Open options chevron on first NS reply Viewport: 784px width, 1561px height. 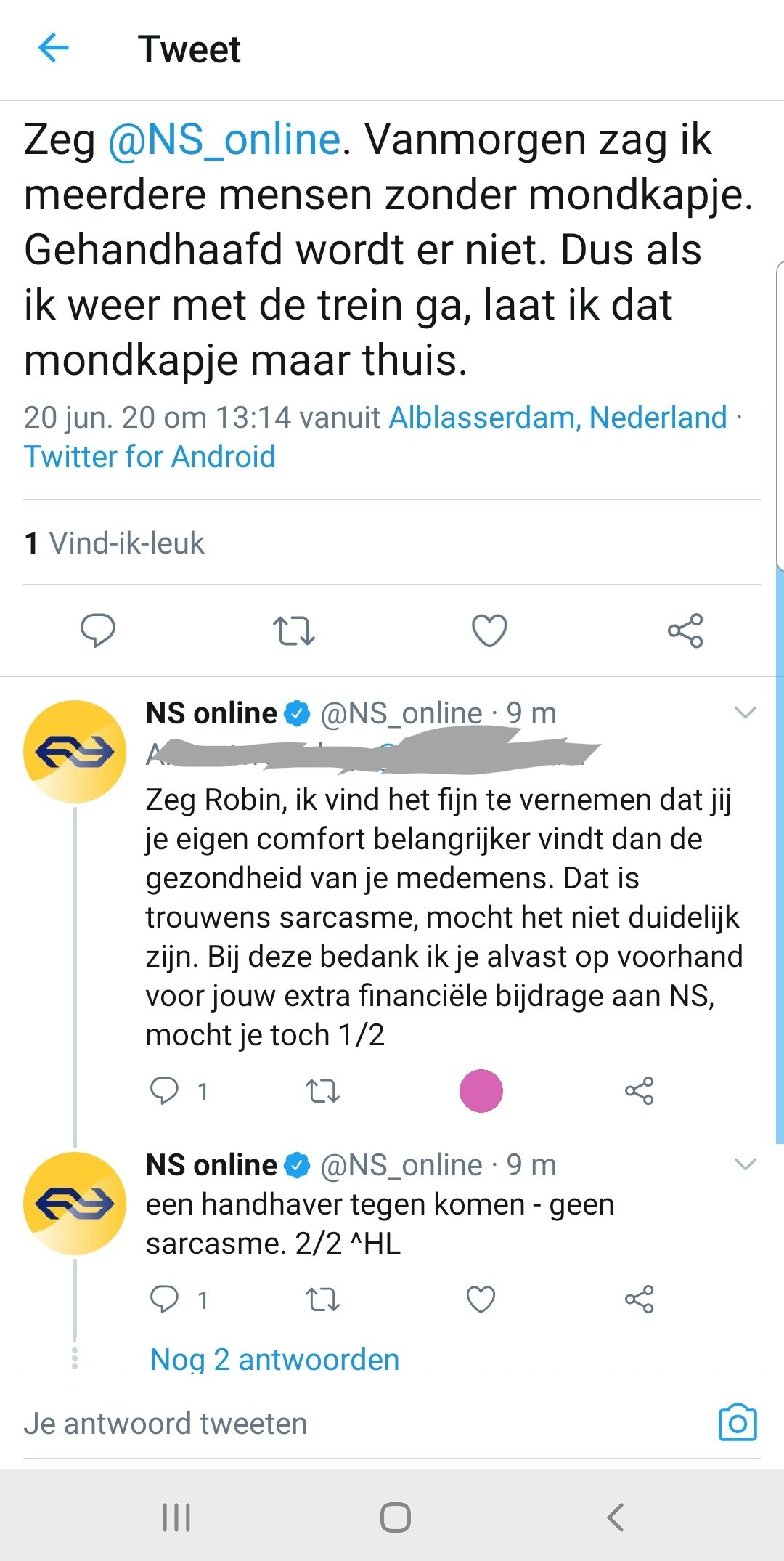pos(746,713)
